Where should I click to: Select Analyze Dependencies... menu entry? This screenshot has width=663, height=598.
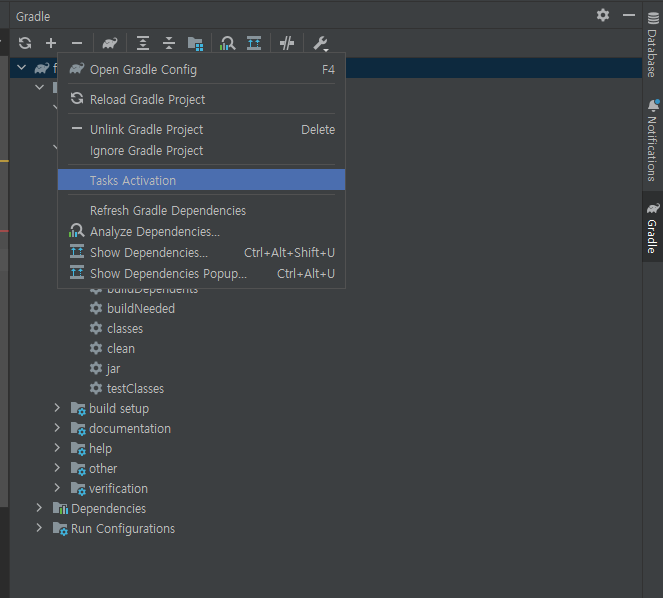[201, 231]
